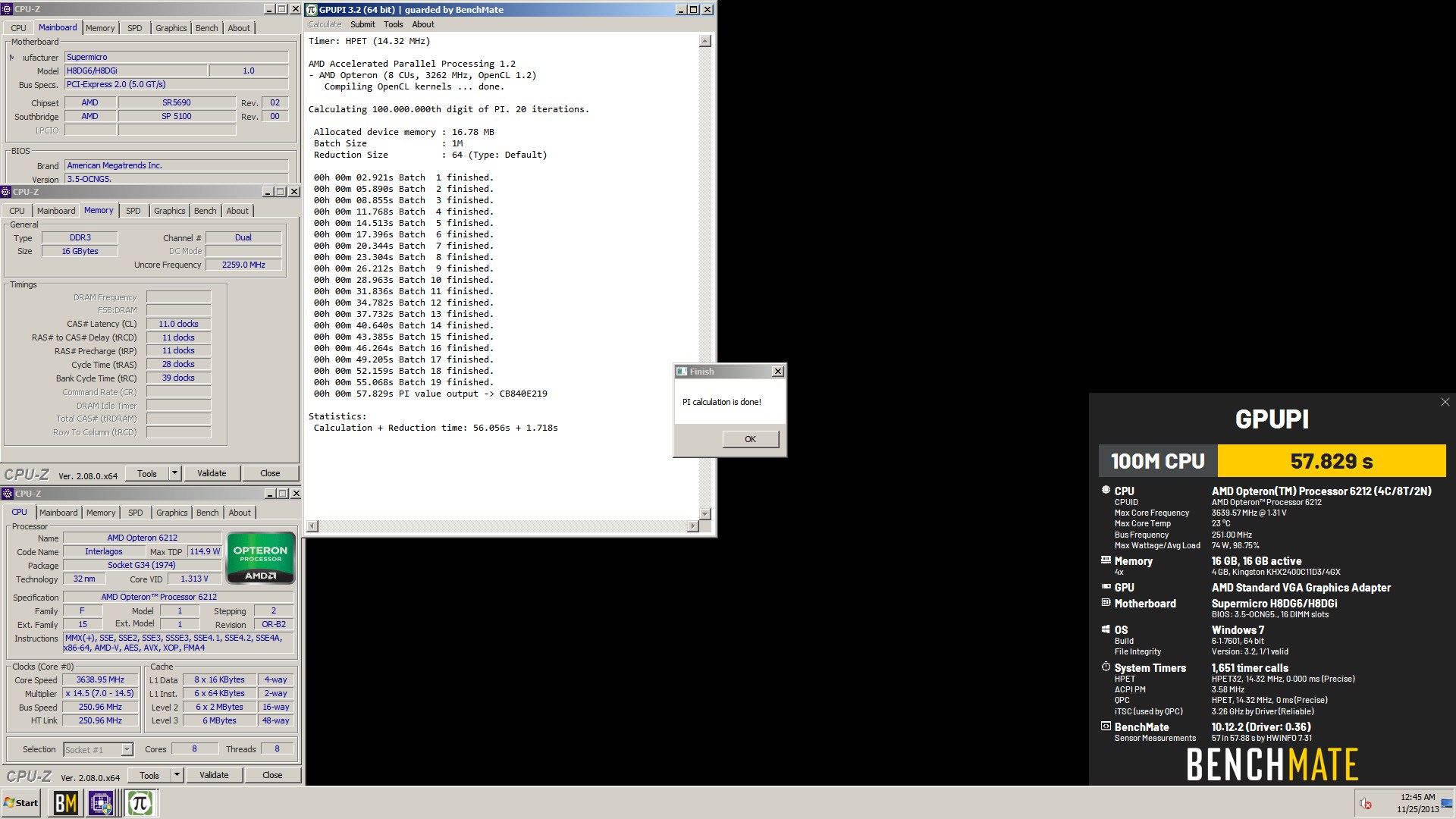The image size is (1456, 819).
Task: Close the Finish dialog
Action: pyautogui.click(x=777, y=372)
